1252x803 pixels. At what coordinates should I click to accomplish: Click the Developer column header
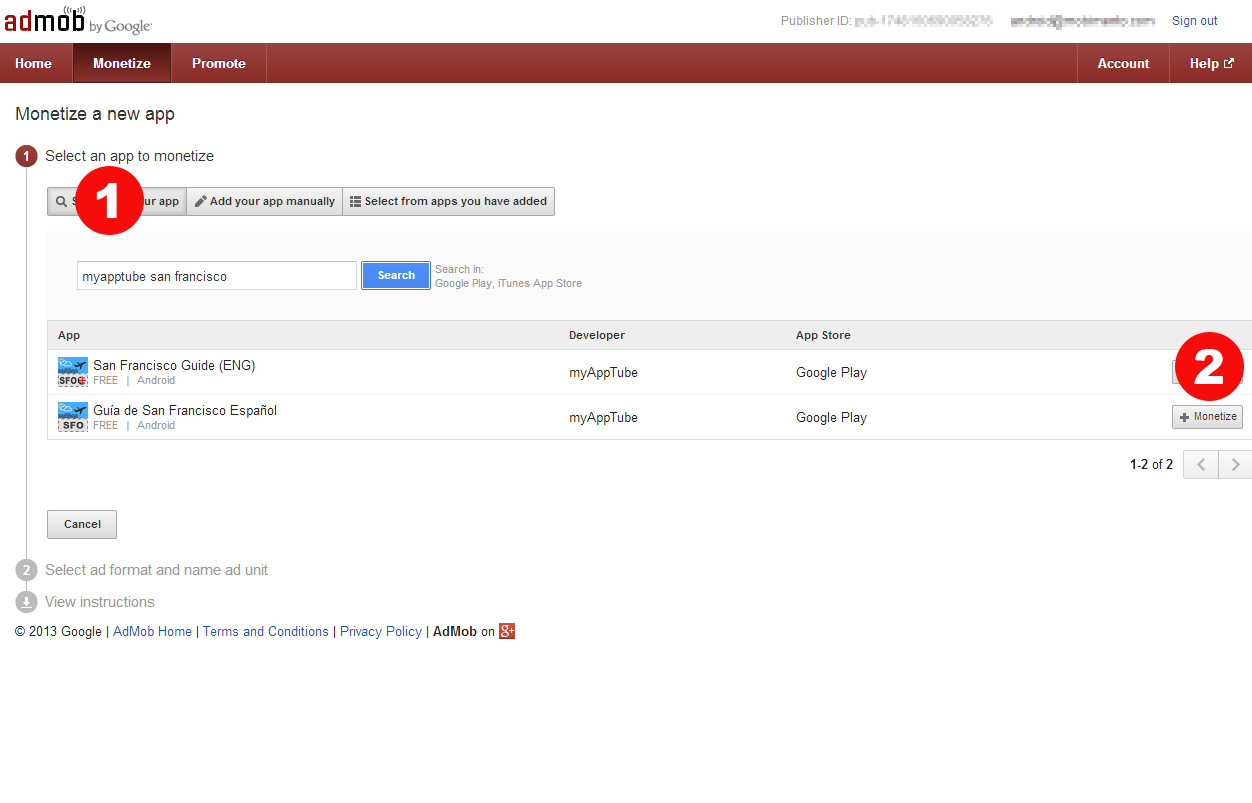597,335
